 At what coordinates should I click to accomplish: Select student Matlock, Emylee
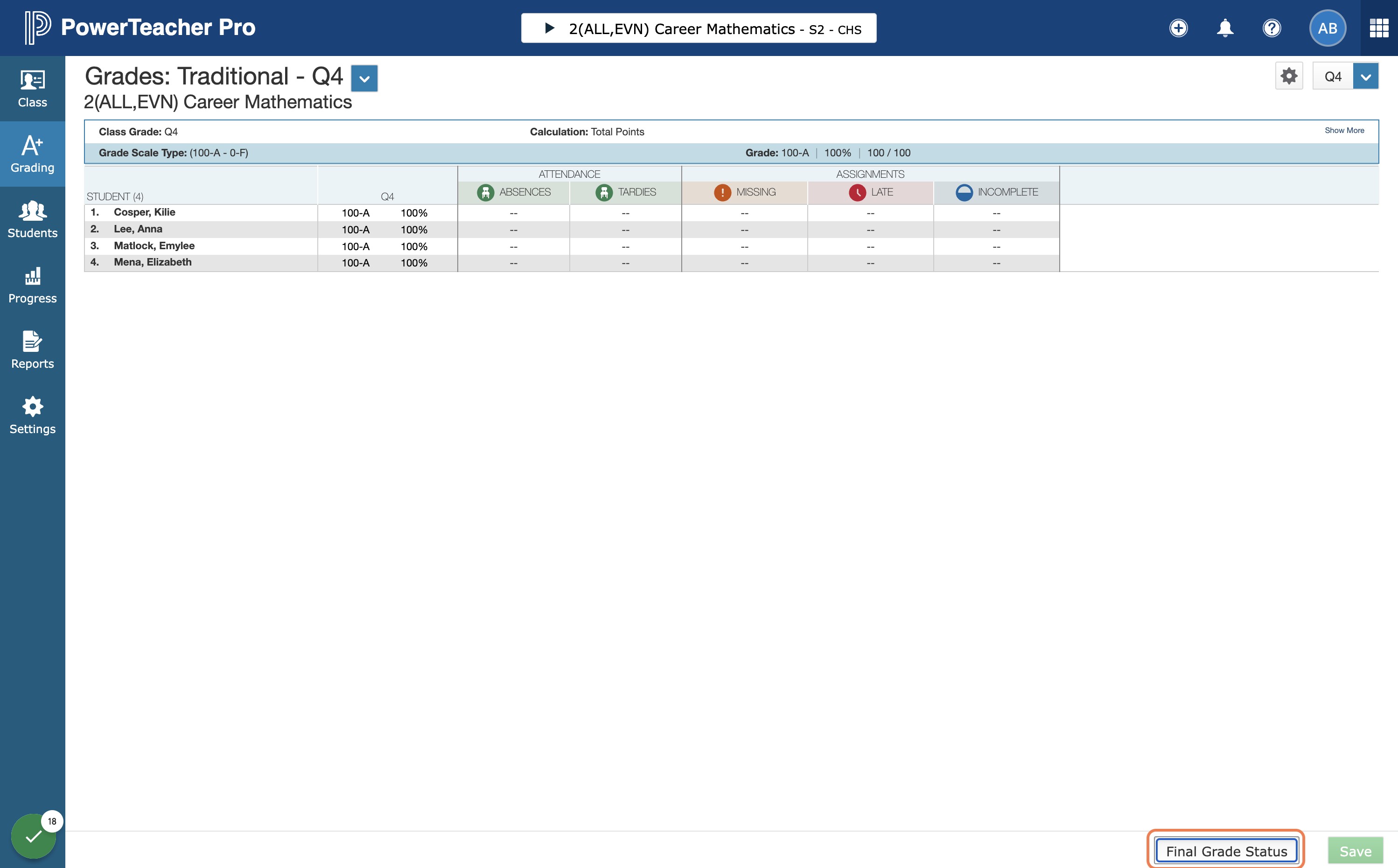[x=154, y=246]
